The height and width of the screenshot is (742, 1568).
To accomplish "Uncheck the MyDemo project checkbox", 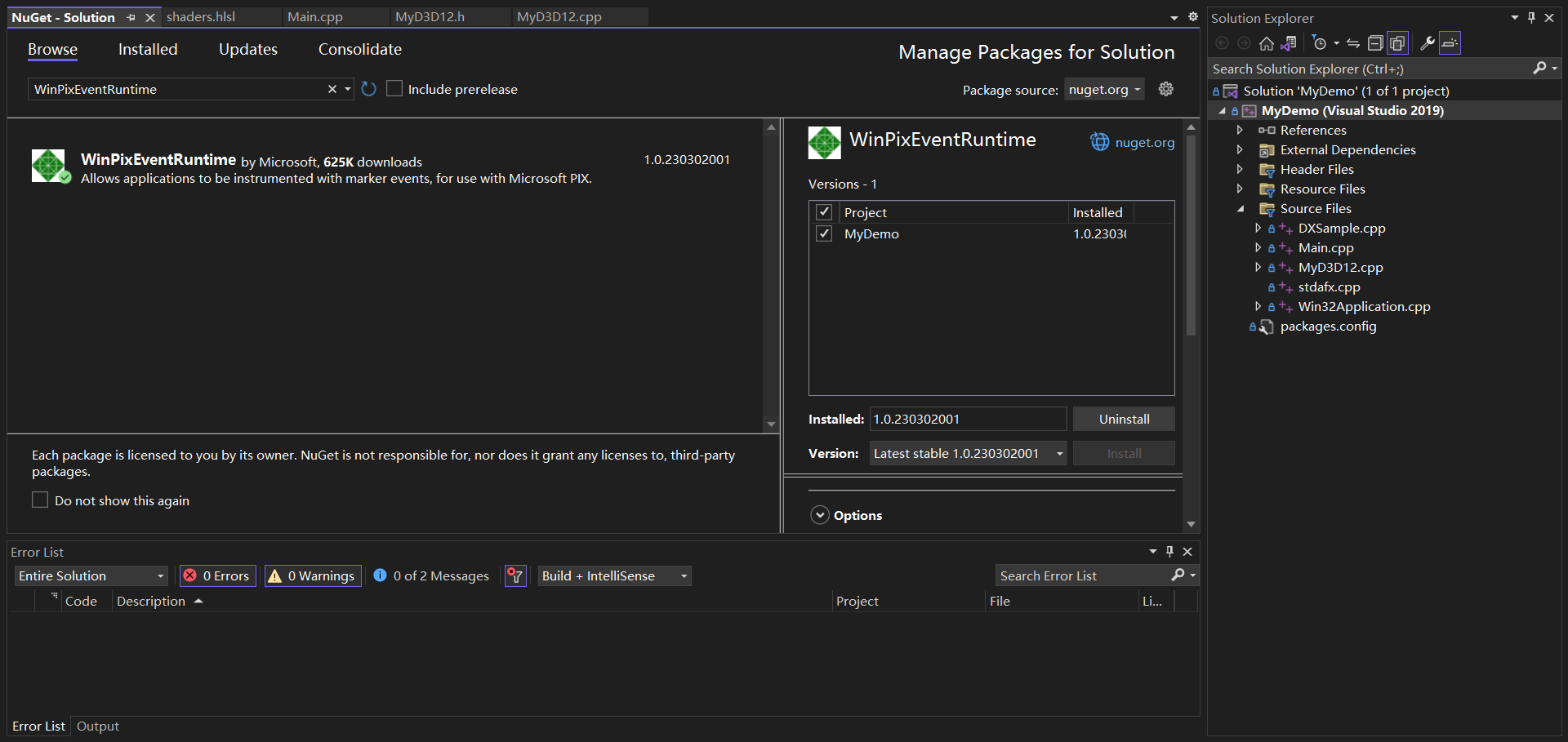I will tap(824, 233).
